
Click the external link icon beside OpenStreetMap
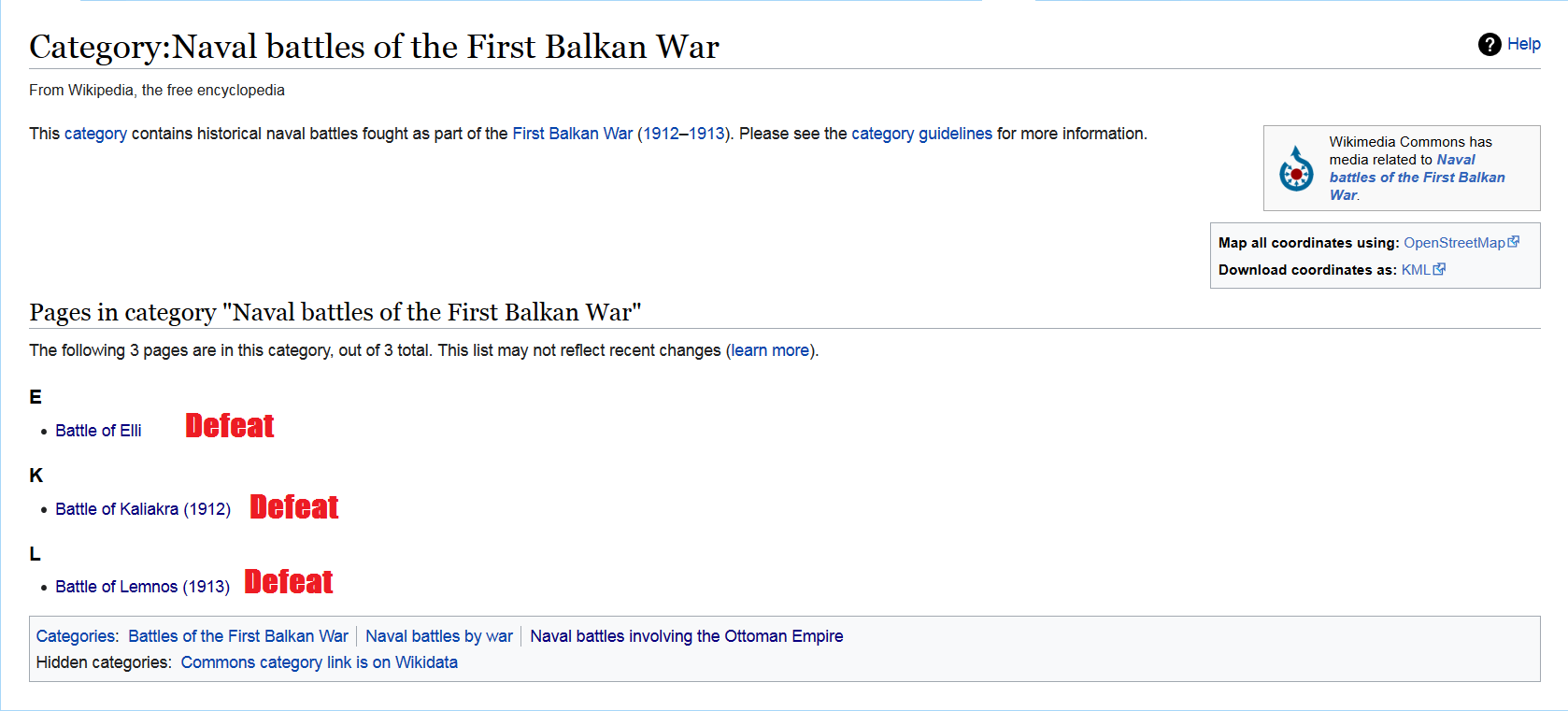1514,242
